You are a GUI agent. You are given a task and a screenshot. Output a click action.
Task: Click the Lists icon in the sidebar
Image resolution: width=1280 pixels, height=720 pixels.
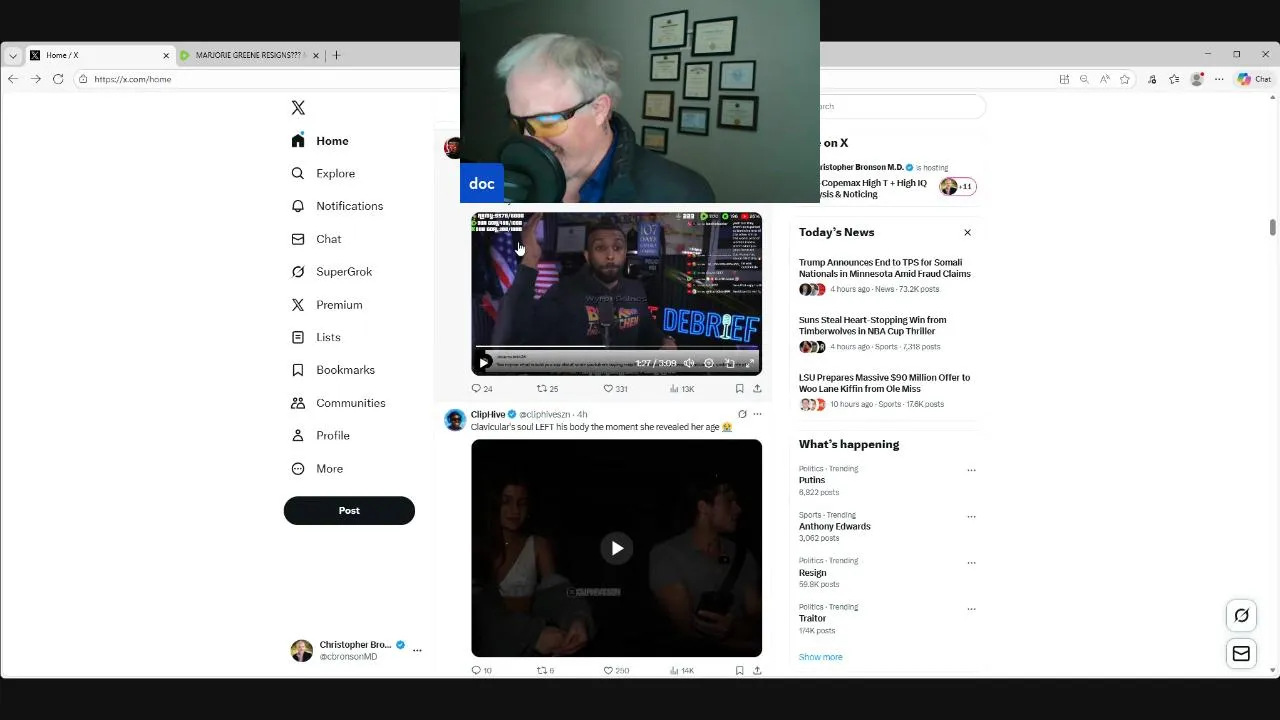coord(298,337)
